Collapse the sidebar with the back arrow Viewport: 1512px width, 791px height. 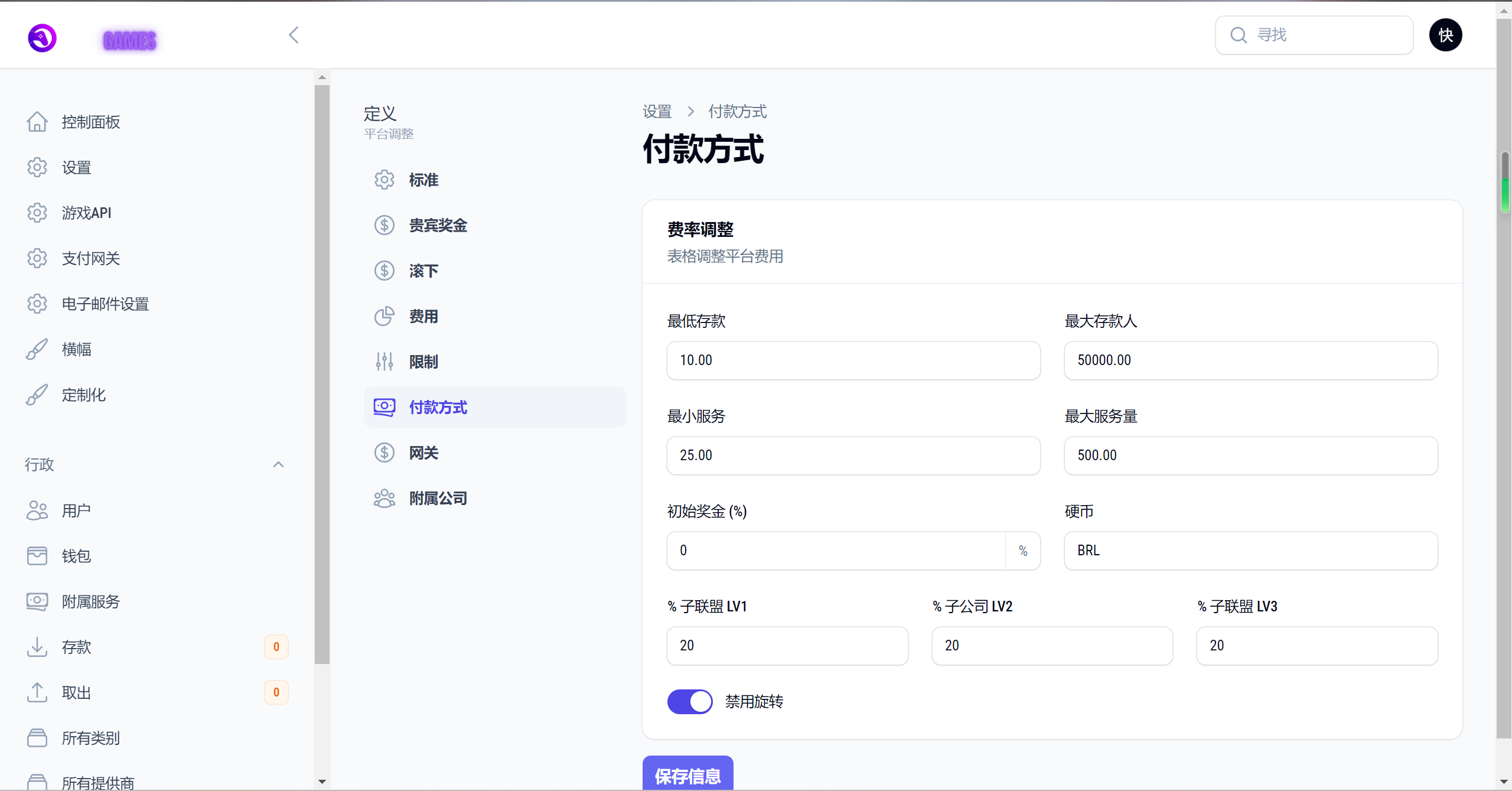click(x=294, y=35)
